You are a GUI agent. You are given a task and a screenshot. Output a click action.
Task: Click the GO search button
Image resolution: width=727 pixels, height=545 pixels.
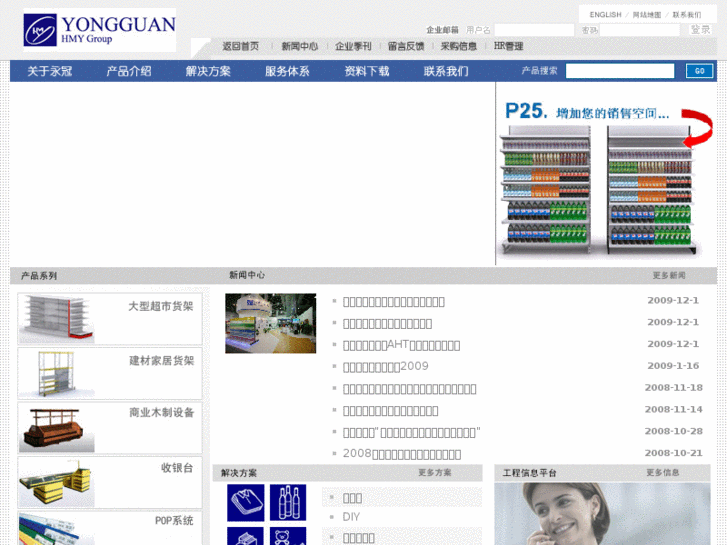coord(700,71)
